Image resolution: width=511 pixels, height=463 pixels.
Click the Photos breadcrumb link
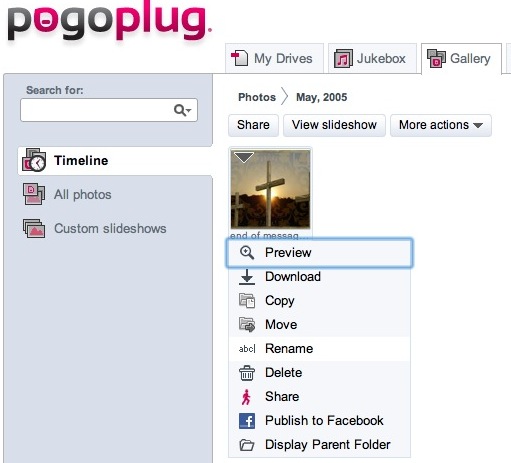(x=257, y=97)
